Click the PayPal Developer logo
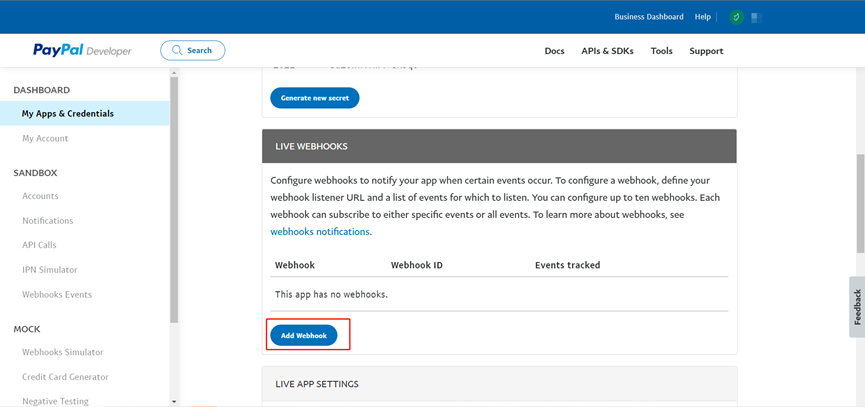This screenshot has height=407, width=865. [82, 51]
